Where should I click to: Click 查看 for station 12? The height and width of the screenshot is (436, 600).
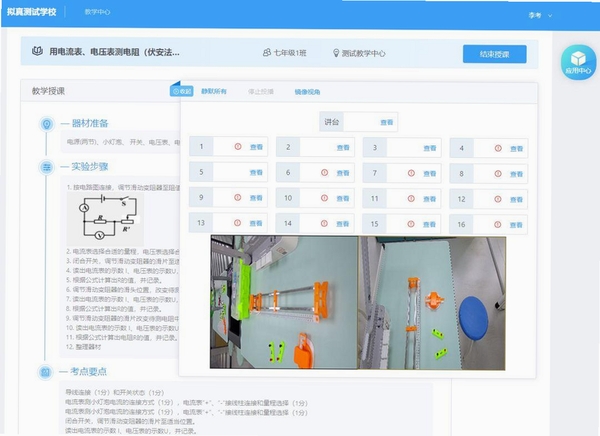click(516, 199)
